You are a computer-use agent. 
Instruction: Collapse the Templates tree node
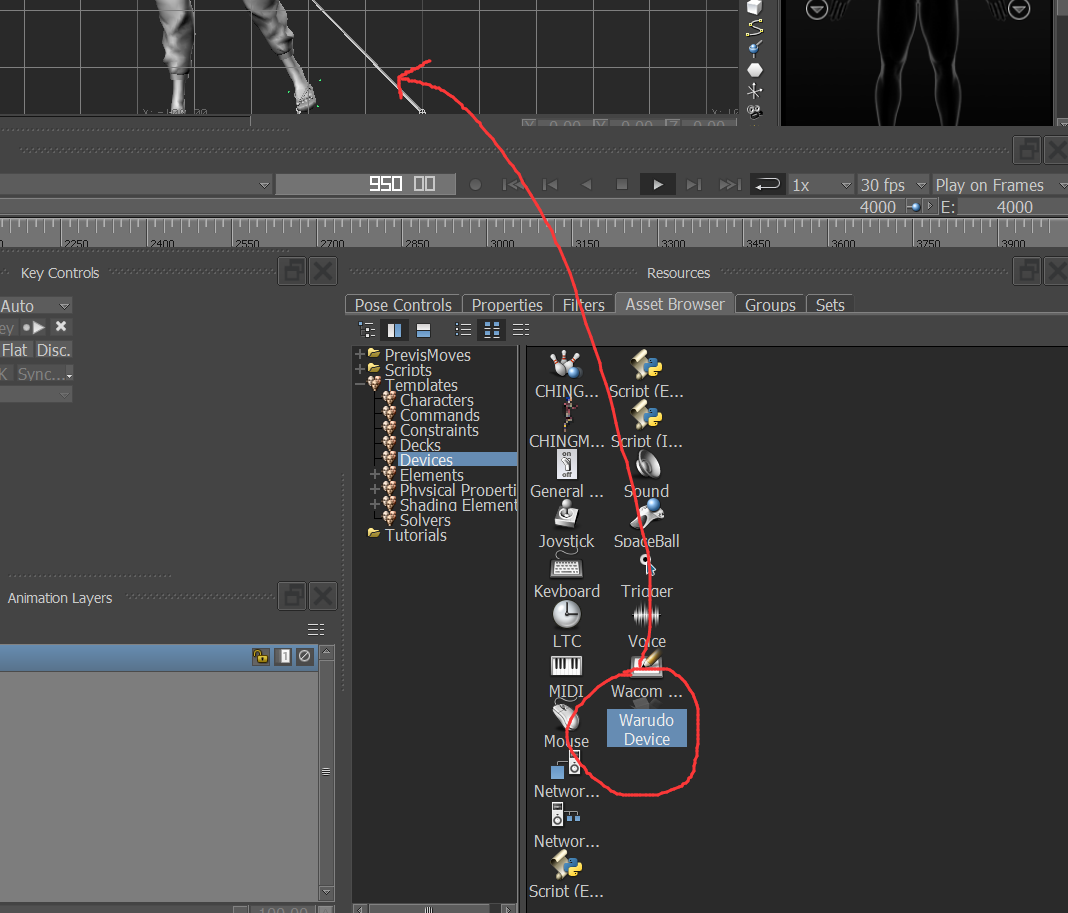[x=360, y=385]
